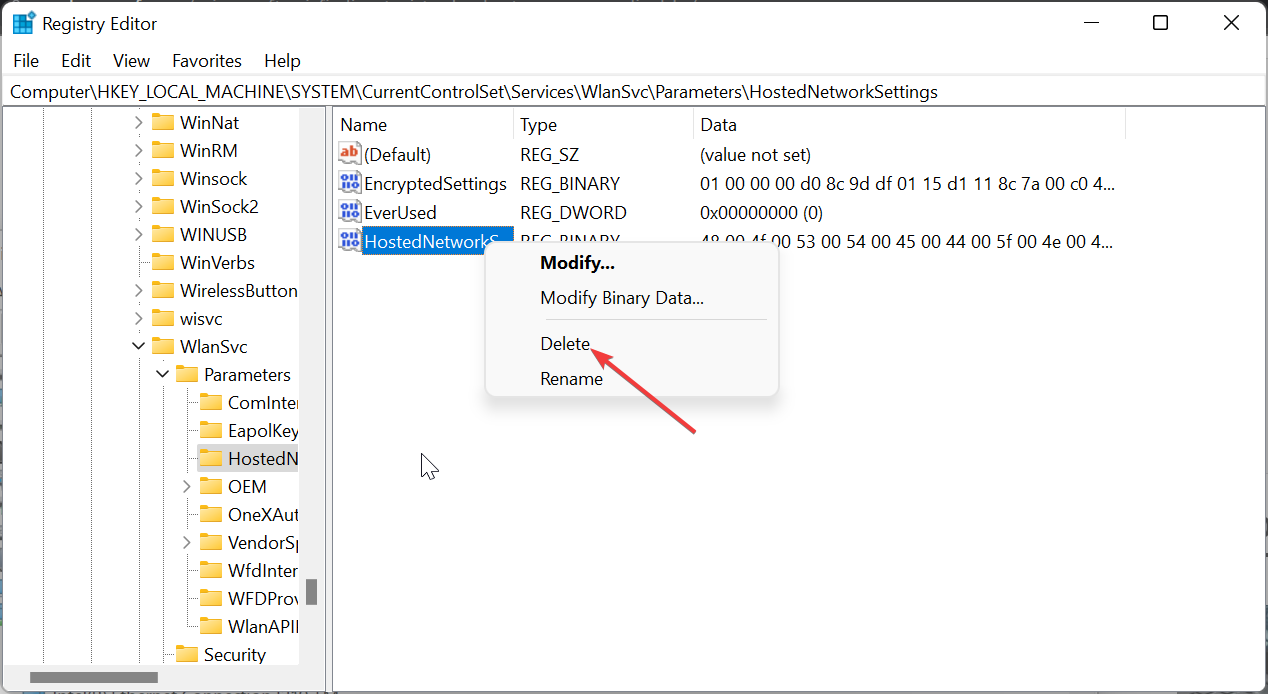Image resolution: width=1268 pixels, height=694 pixels.
Task: Select the ComInter folder icon
Action: 211,402
